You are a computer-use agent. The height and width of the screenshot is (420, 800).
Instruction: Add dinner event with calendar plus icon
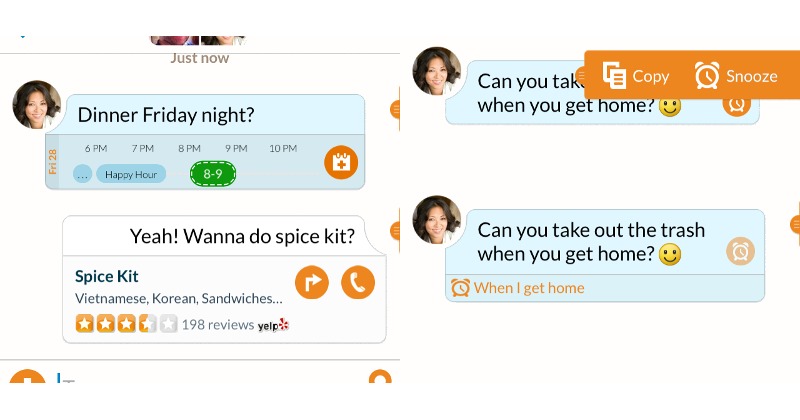tap(341, 162)
